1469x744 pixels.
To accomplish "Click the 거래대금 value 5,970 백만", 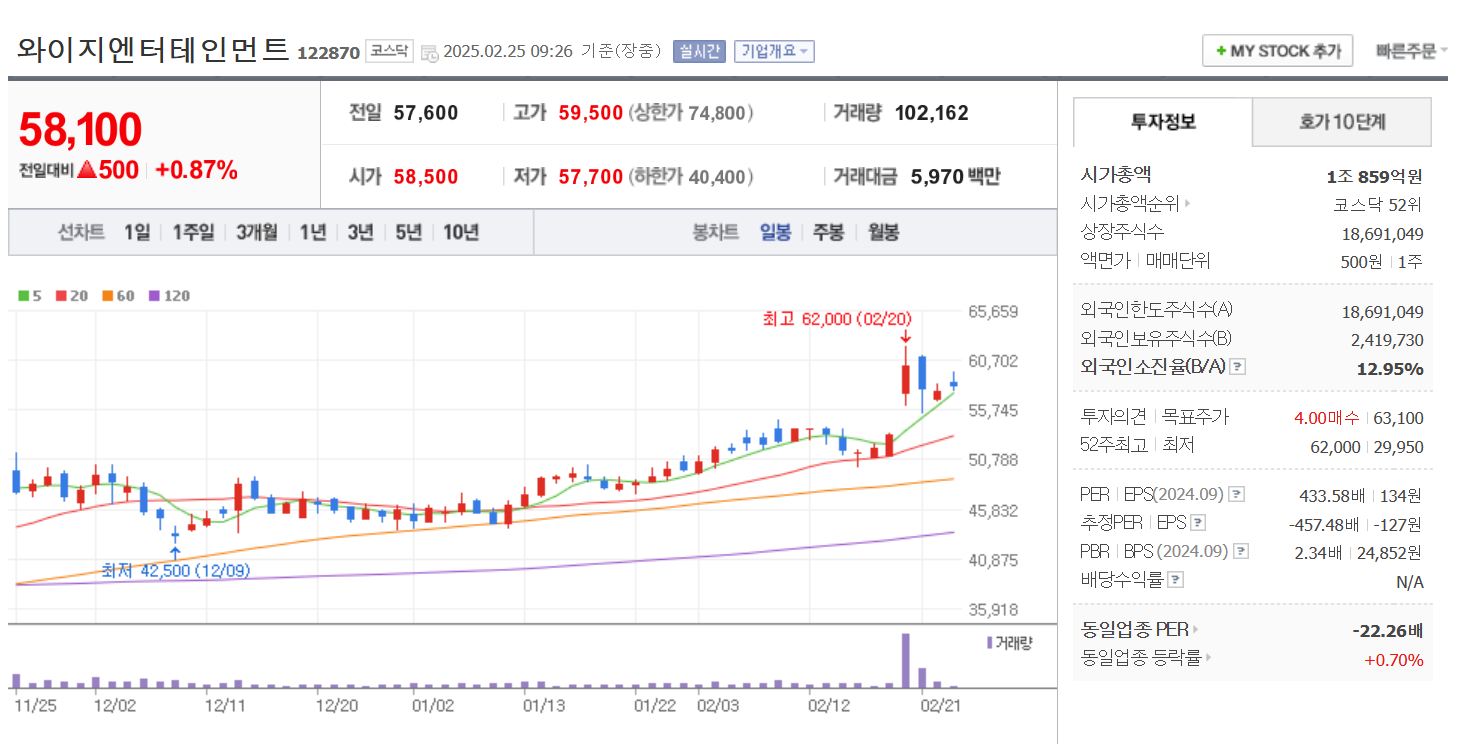I will (955, 177).
